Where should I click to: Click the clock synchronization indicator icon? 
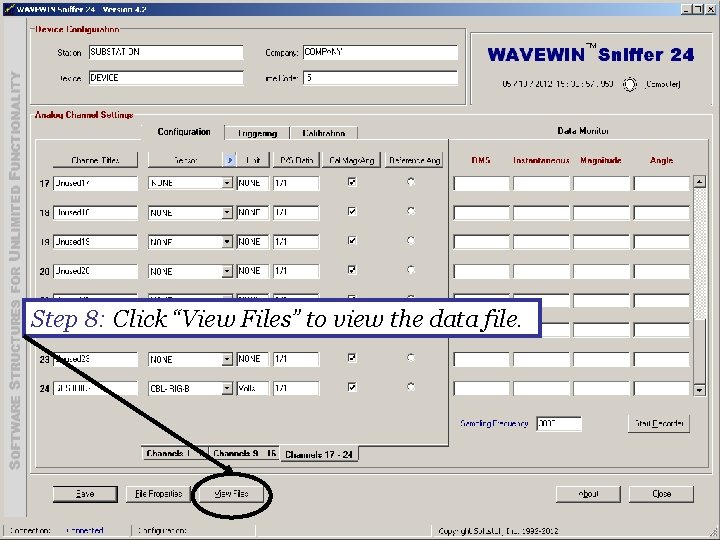[630, 84]
